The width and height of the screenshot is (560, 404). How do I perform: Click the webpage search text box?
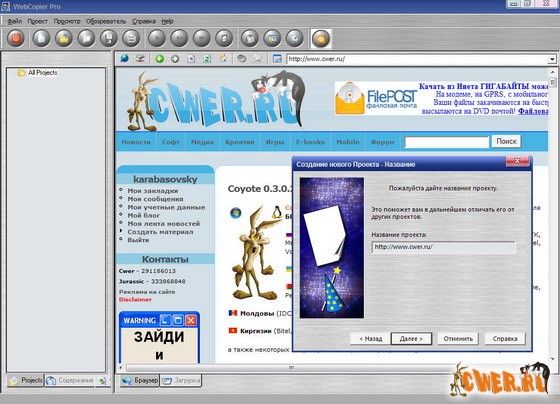tap(446, 142)
